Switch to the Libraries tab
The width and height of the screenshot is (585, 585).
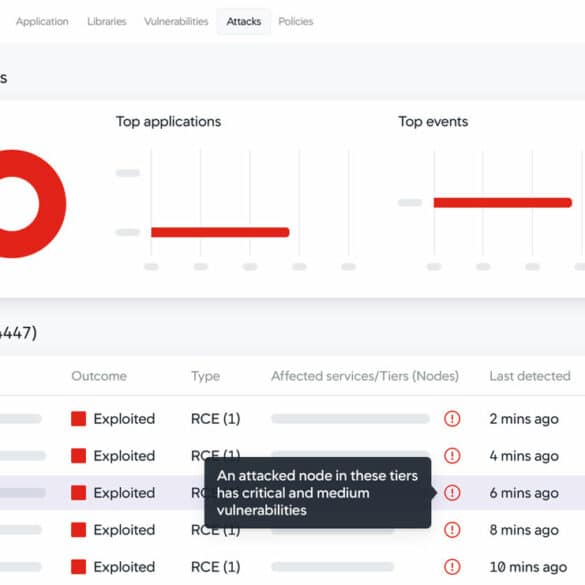tap(107, 21)
